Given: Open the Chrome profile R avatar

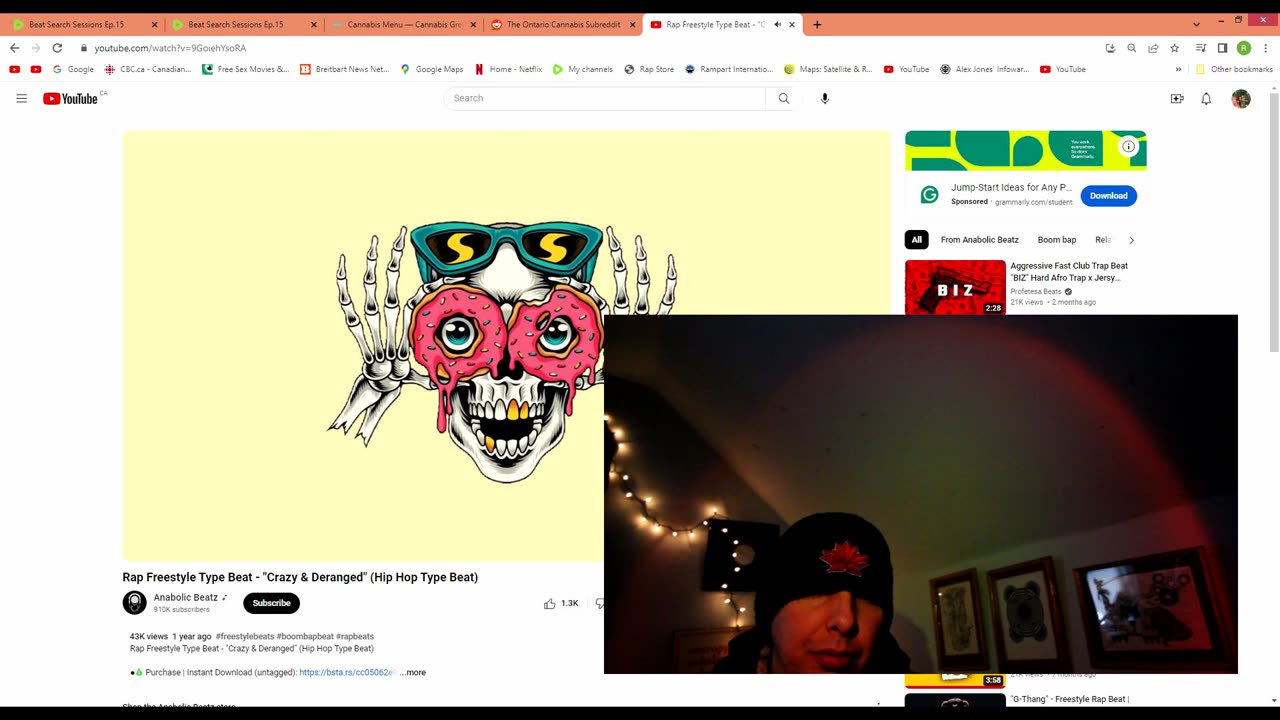Looking at the screenshot, I should click(1244, 48).
